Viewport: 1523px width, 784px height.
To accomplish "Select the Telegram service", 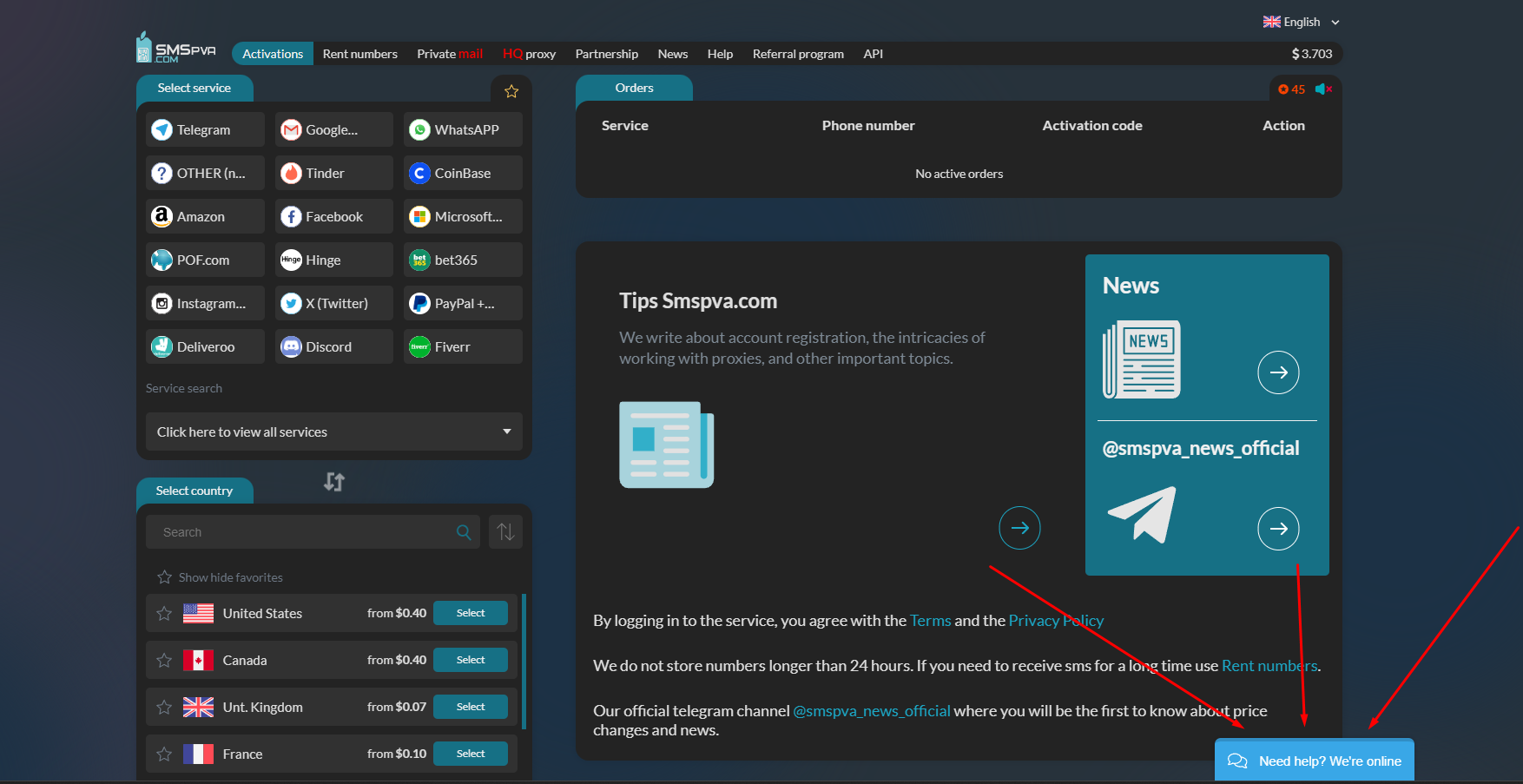I will [x=205, y=129].
